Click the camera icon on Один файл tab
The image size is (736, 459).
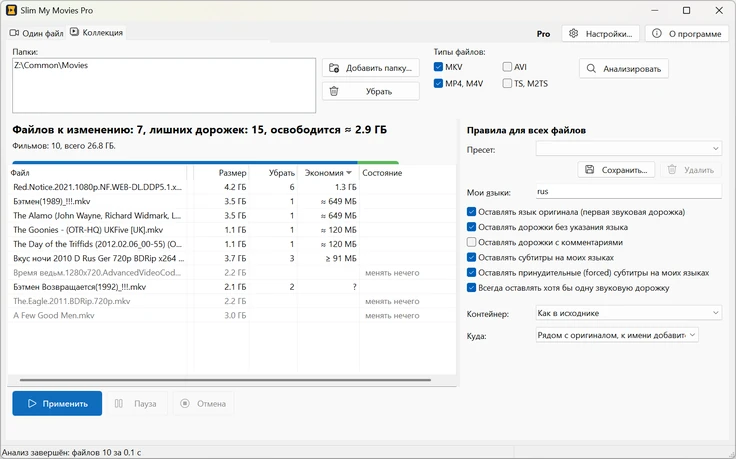click(14, 33)
